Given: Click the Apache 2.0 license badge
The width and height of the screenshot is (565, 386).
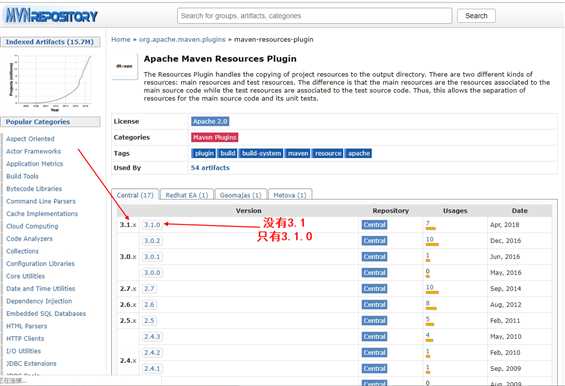Looking at the screenshot, I should tap(210, 121).
